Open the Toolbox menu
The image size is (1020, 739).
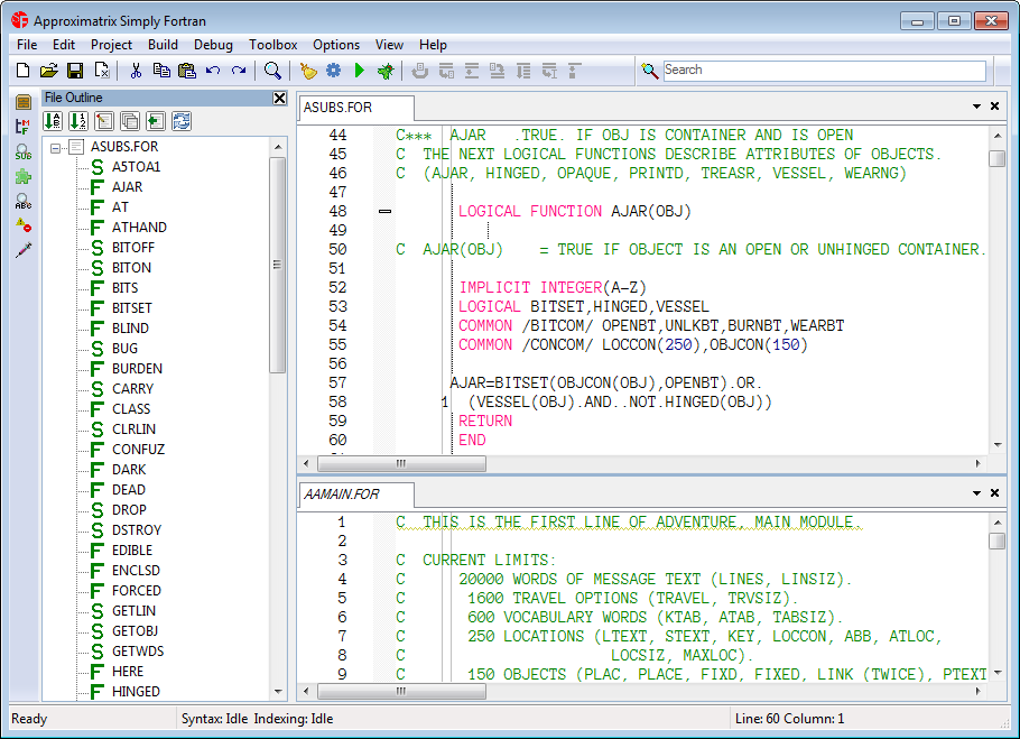pyautogui.click(x=273, y=44)
